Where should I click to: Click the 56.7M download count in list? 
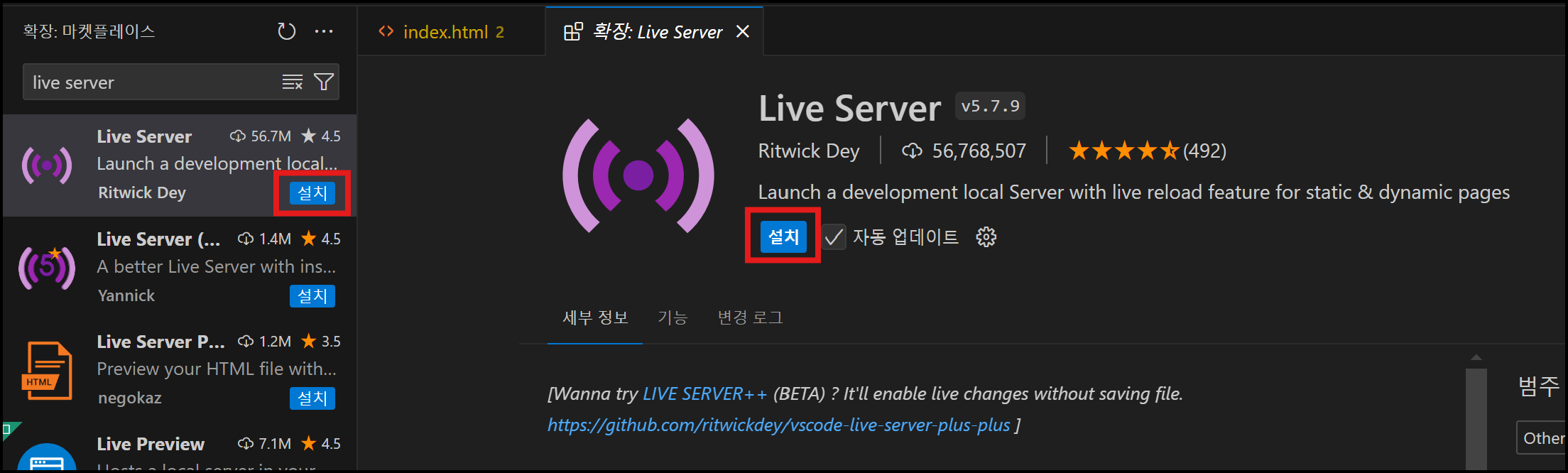click(261, 136)
